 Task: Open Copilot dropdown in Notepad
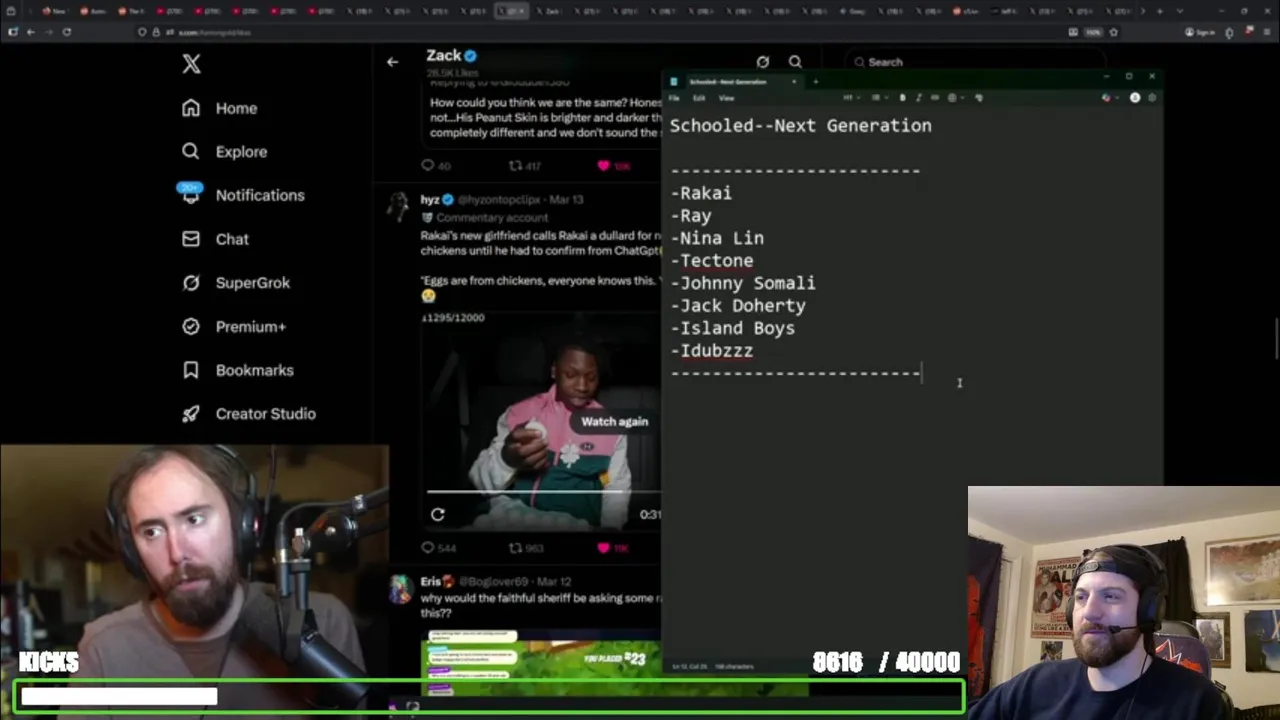coord(1110,98)
